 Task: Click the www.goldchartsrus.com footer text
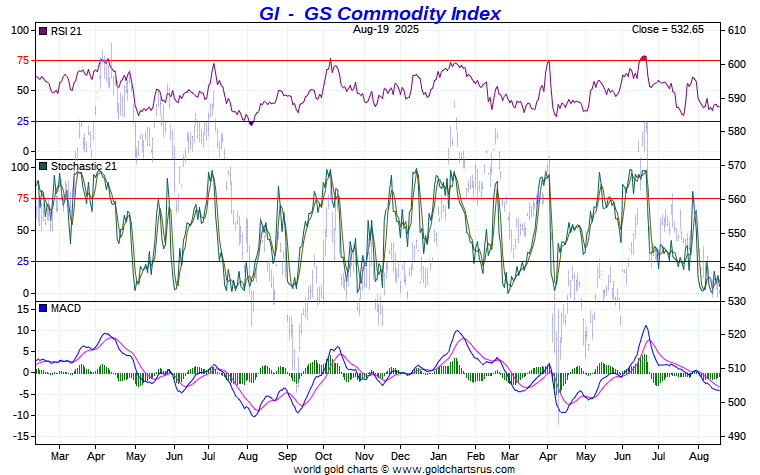click(454, 469)
